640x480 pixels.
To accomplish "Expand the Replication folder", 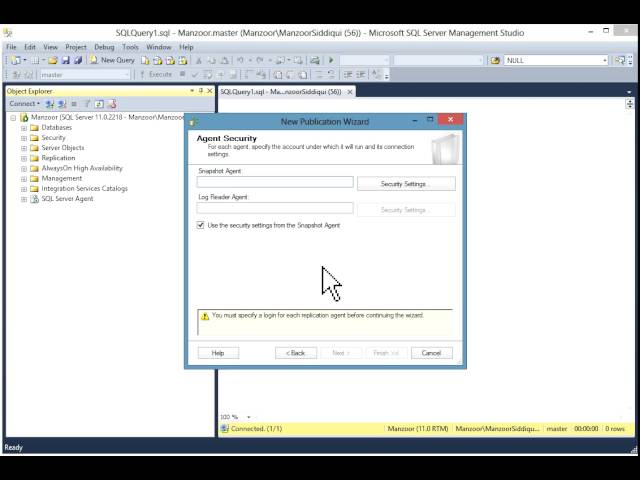I will coord(24,159).
